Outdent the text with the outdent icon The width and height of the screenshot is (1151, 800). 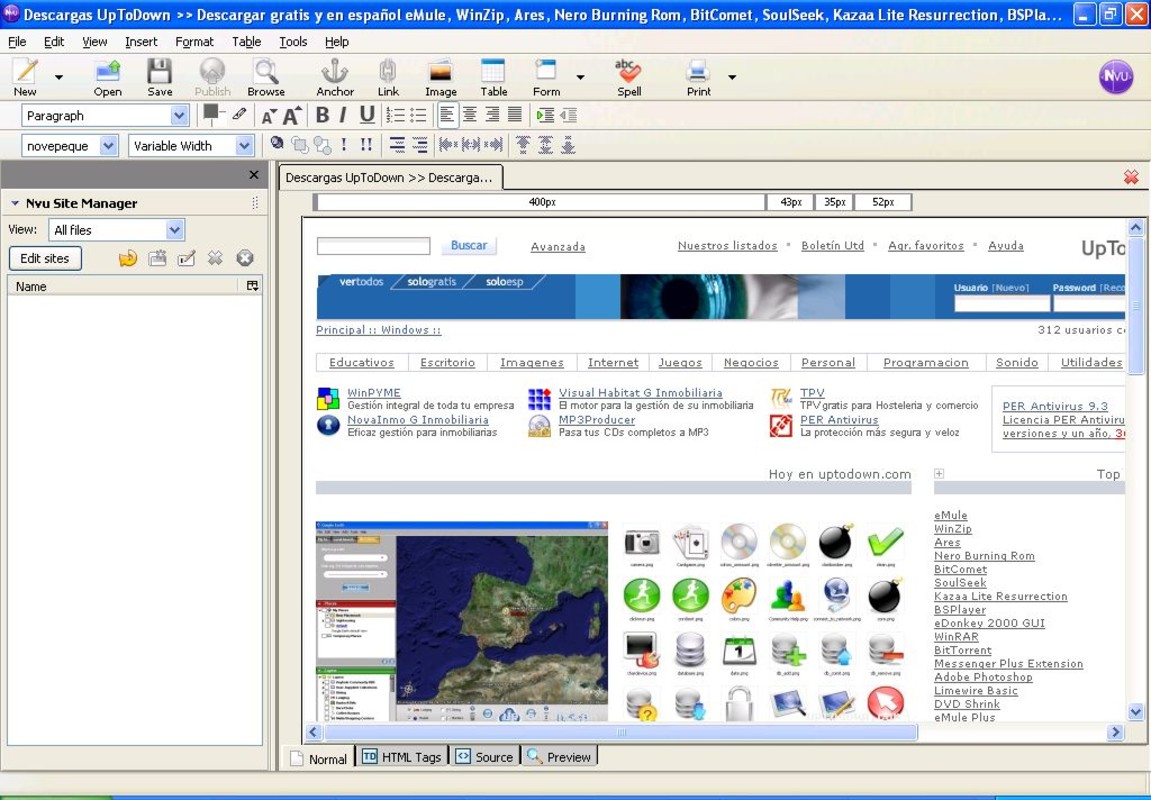pos(568,115)
